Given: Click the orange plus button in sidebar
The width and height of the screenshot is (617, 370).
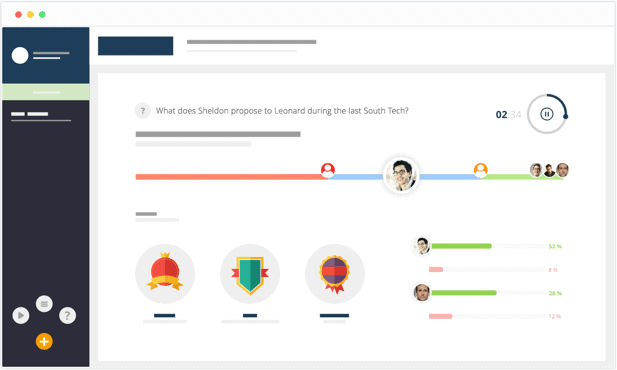Looking at the screenshot, I should 44,341.
